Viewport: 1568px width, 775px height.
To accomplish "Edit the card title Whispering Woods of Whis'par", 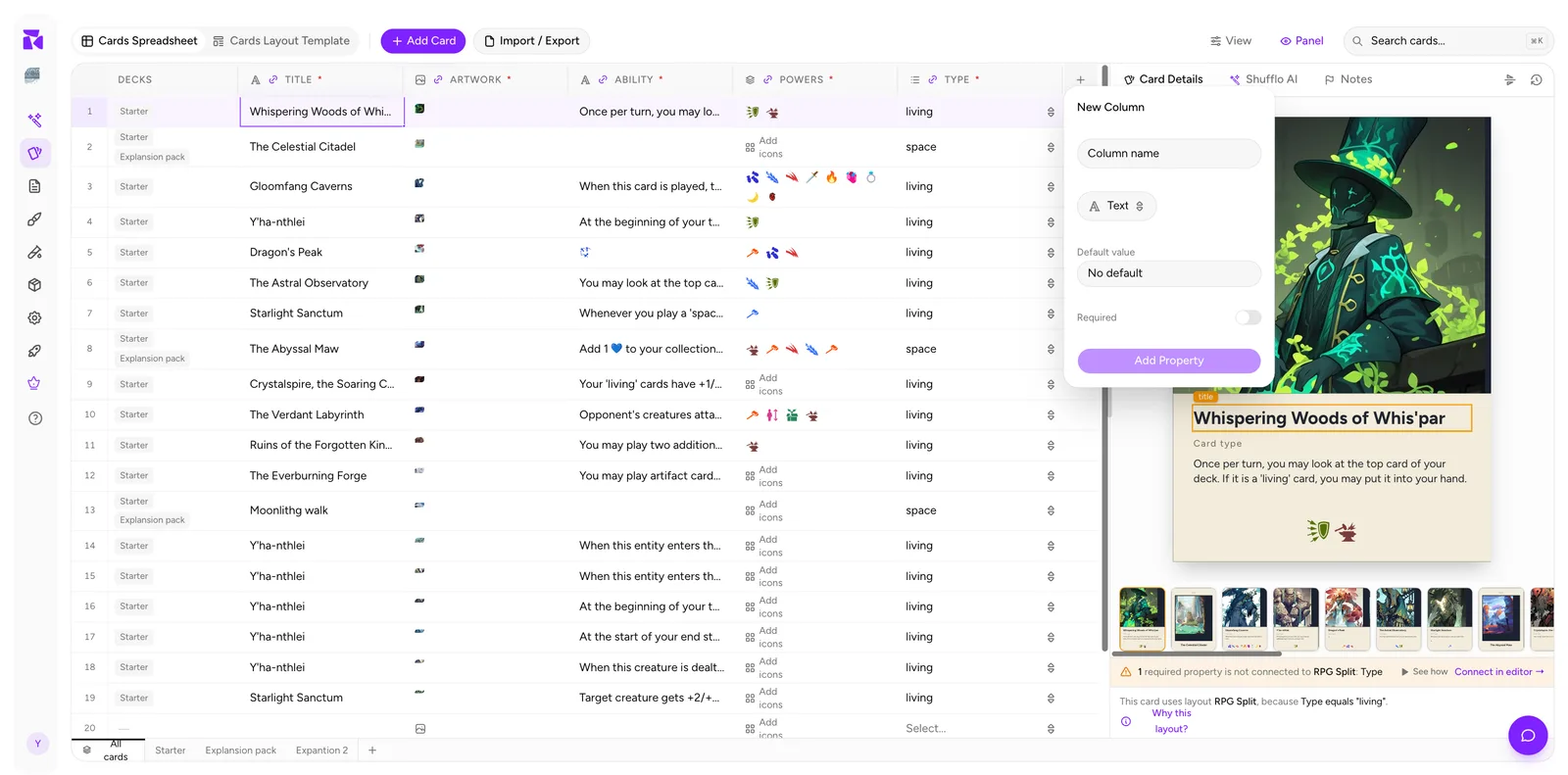I will (1332, 418).
